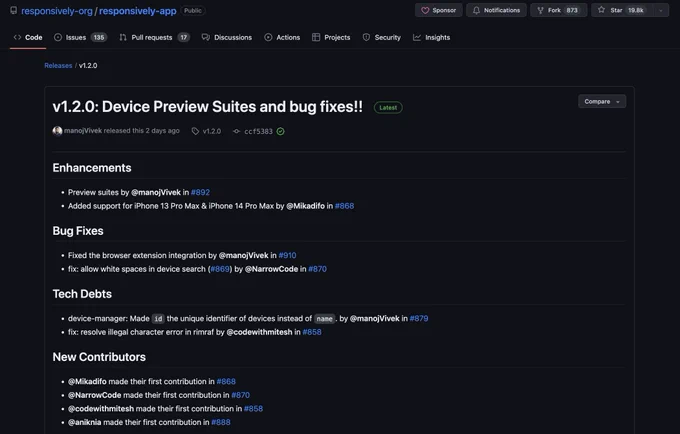680x434 pixels.
Task: Click the release title heading
Action: coord(207,107)
